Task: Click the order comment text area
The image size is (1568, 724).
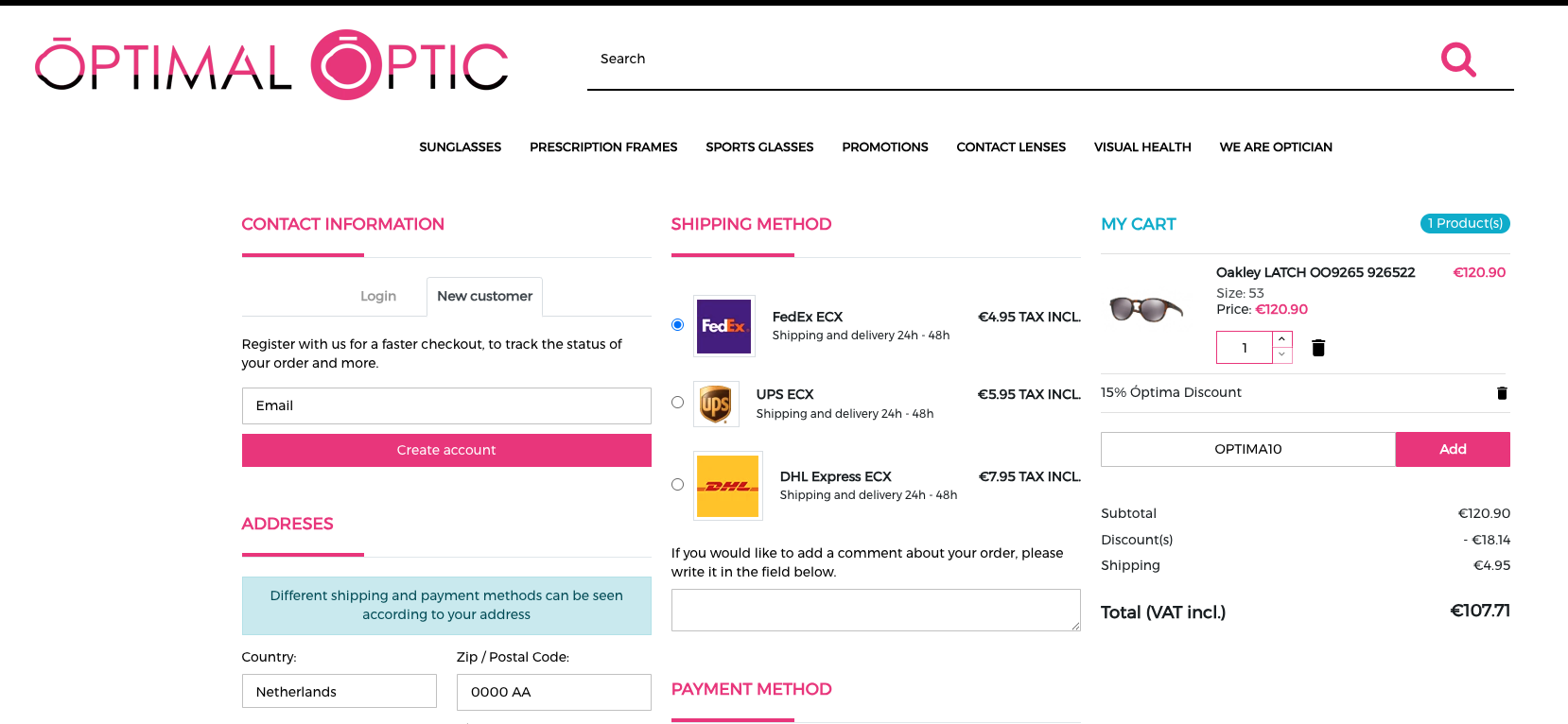Action: [875, 610]
